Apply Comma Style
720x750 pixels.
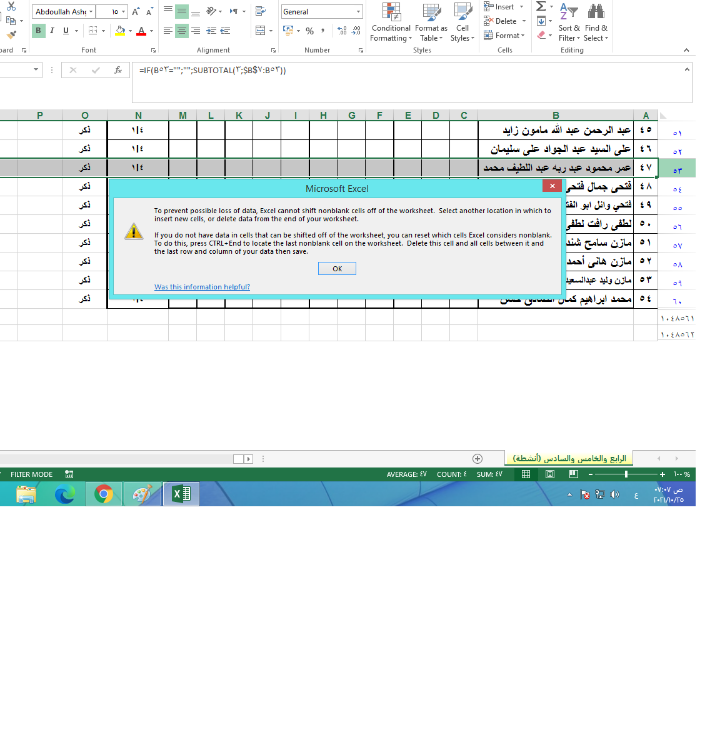tap(323, 31)
